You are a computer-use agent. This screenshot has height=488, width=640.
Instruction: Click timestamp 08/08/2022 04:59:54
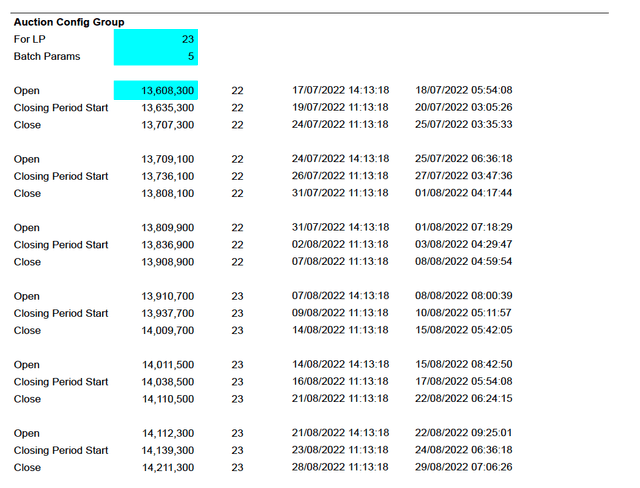coord(464,262)
